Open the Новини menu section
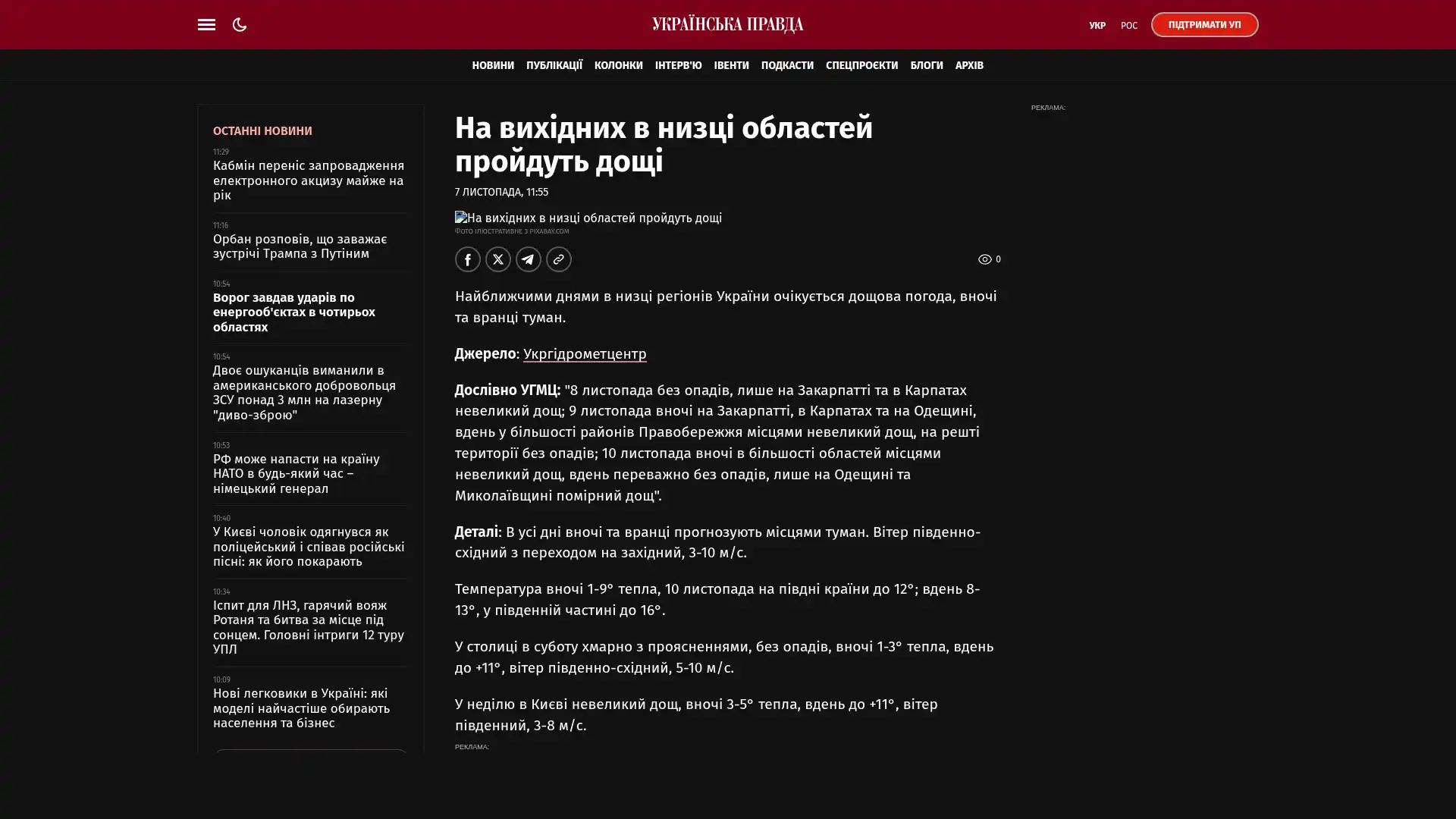1456x819 pixels. (492, 65)
